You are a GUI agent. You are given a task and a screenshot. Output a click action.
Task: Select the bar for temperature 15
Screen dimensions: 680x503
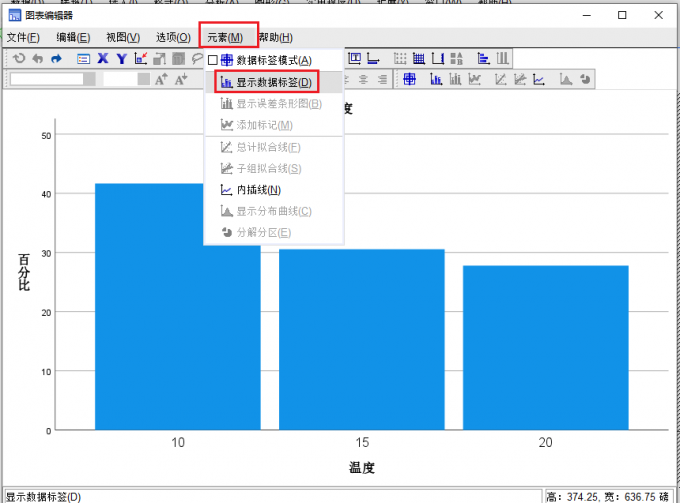pyautogui.click(x=362, y=340)
